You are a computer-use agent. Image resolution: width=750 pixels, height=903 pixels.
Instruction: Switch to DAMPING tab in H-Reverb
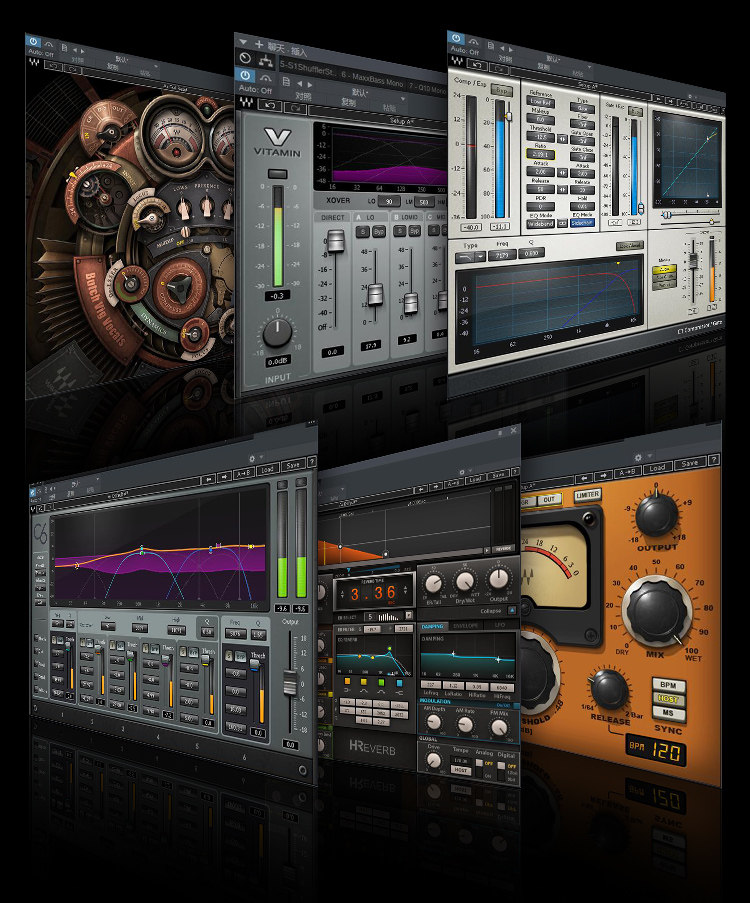click(433, 627)
